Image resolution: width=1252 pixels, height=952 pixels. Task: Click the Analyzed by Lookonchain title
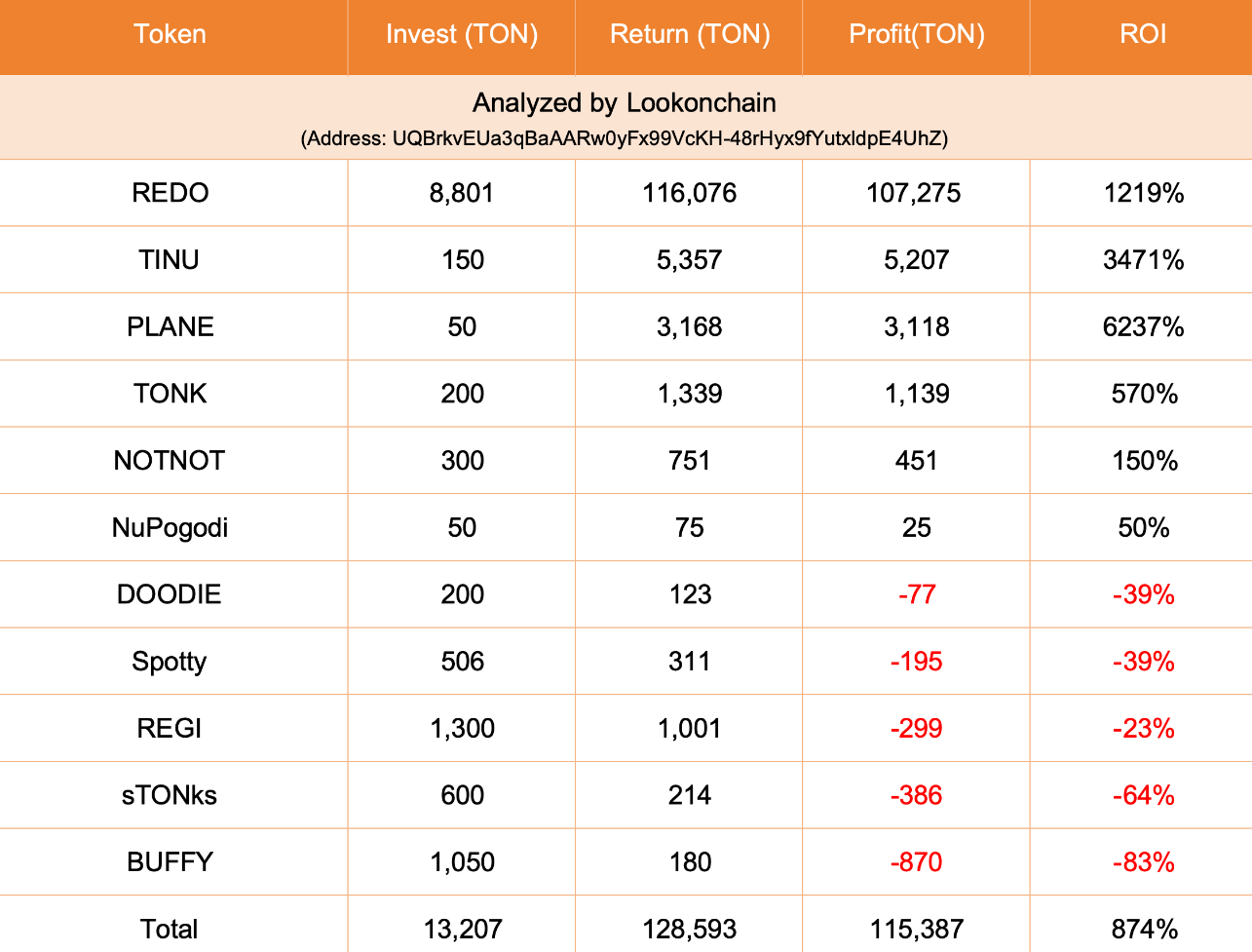pyautogui.click(x=625, y=103)
